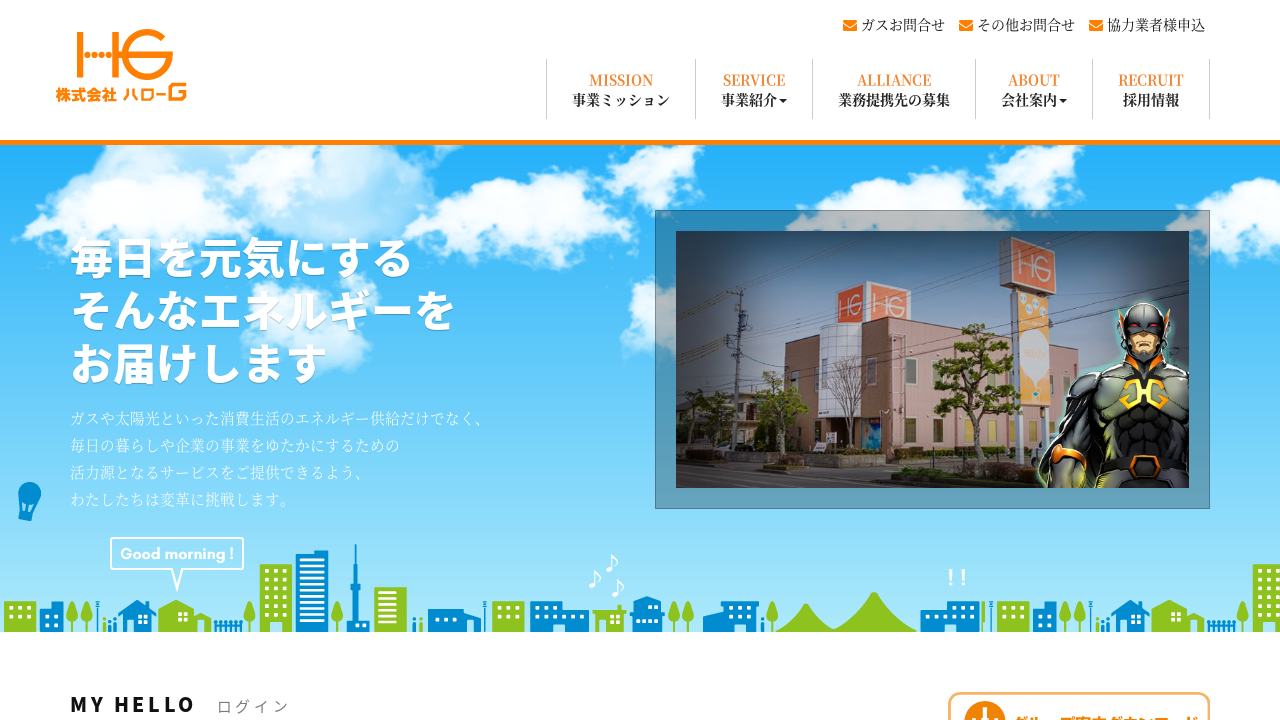Click the envelope icon beside ガスお問合せ
This screenshot has width=1280, height=720.
[850, 25]
